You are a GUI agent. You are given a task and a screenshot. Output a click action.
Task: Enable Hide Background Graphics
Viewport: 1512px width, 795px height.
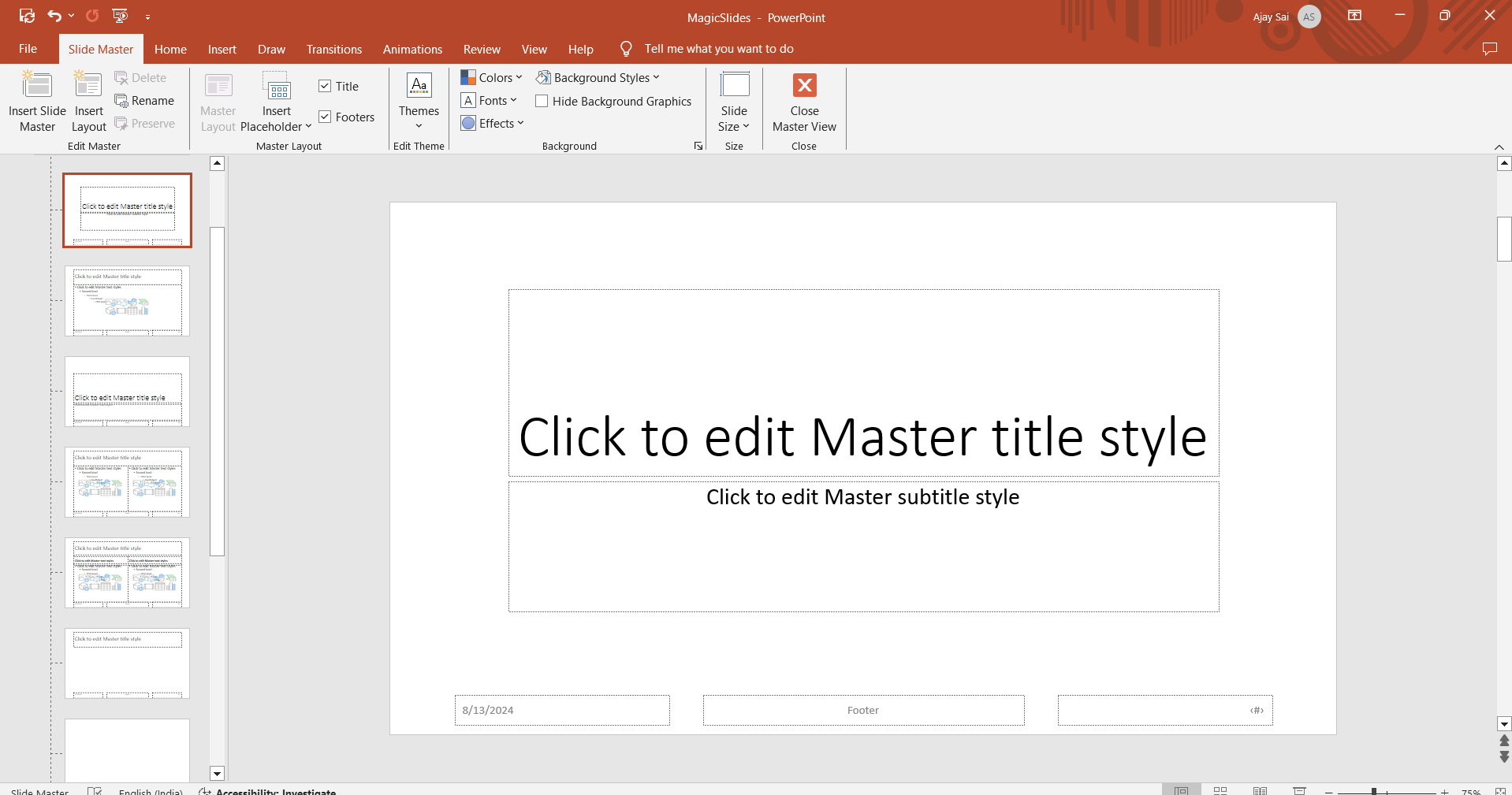pos(542,102)
